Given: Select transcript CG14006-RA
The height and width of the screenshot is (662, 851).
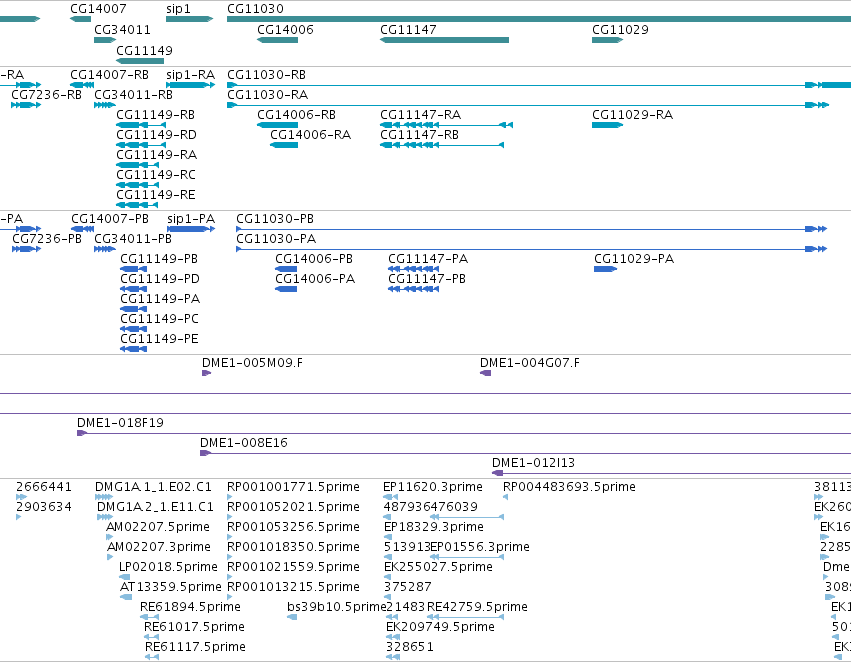Looking at the screenshot, I should click(284, 145).
